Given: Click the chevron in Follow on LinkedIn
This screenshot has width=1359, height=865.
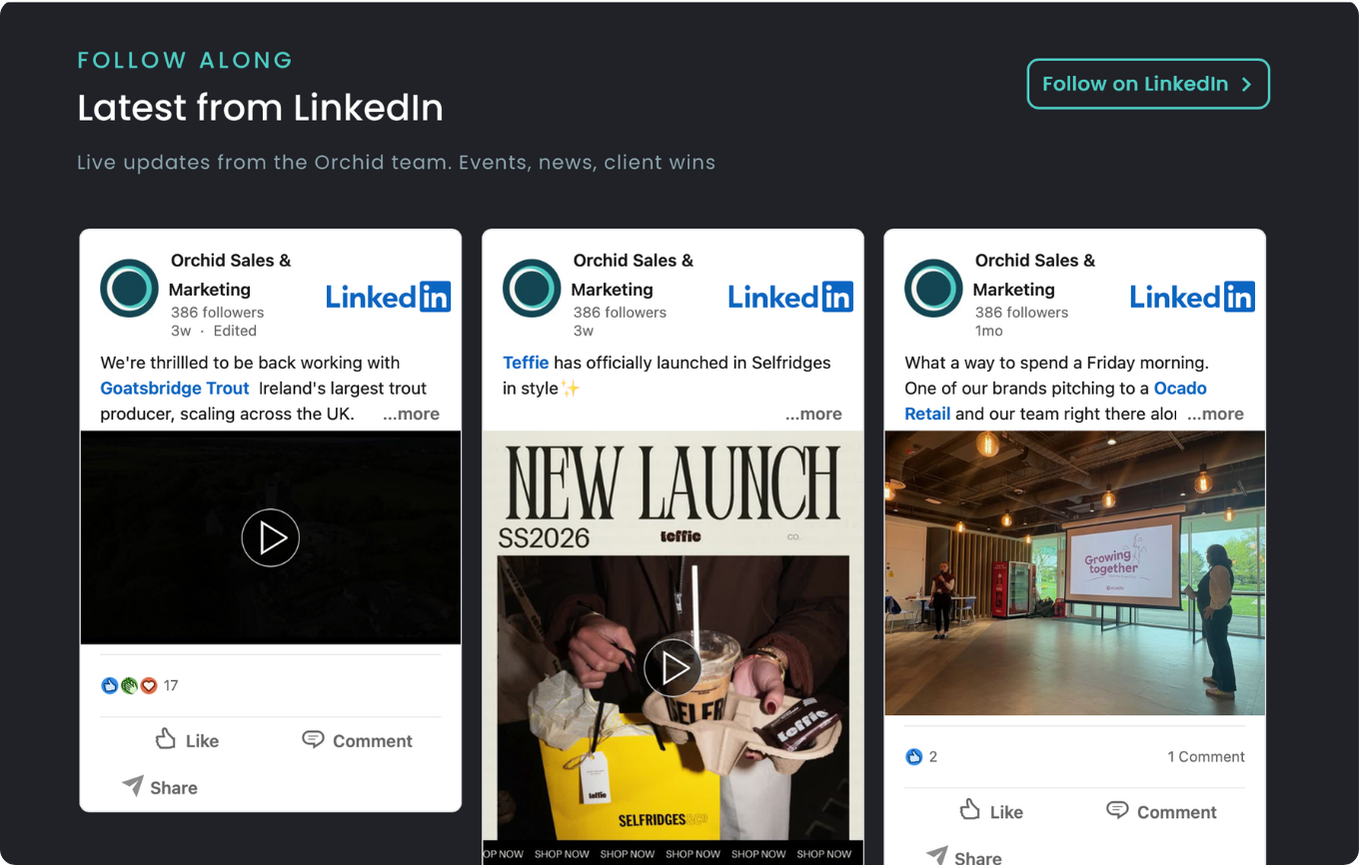Looking at the screenshot, I should point(1246,85).
